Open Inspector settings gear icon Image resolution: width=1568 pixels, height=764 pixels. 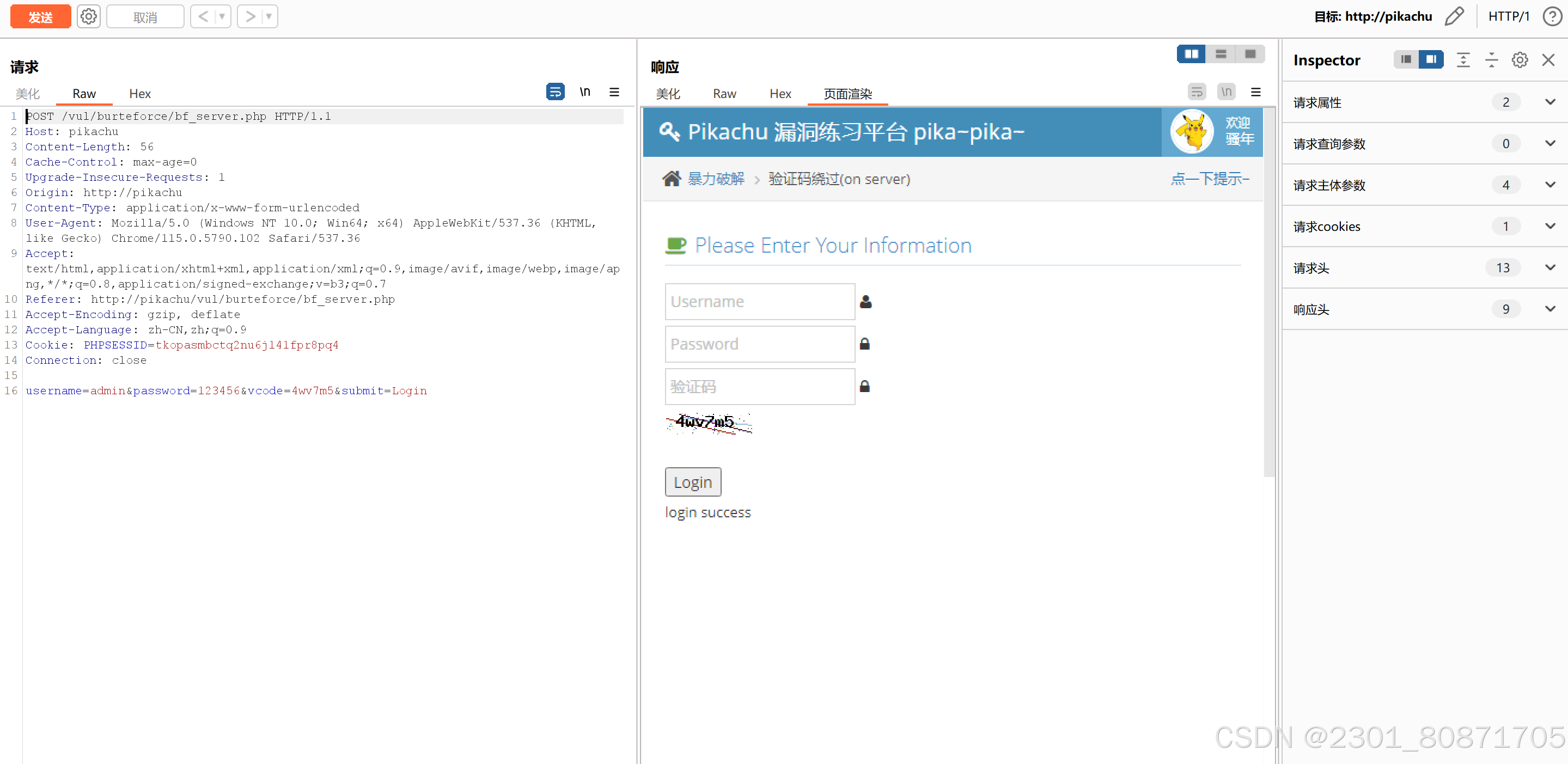1520,60
